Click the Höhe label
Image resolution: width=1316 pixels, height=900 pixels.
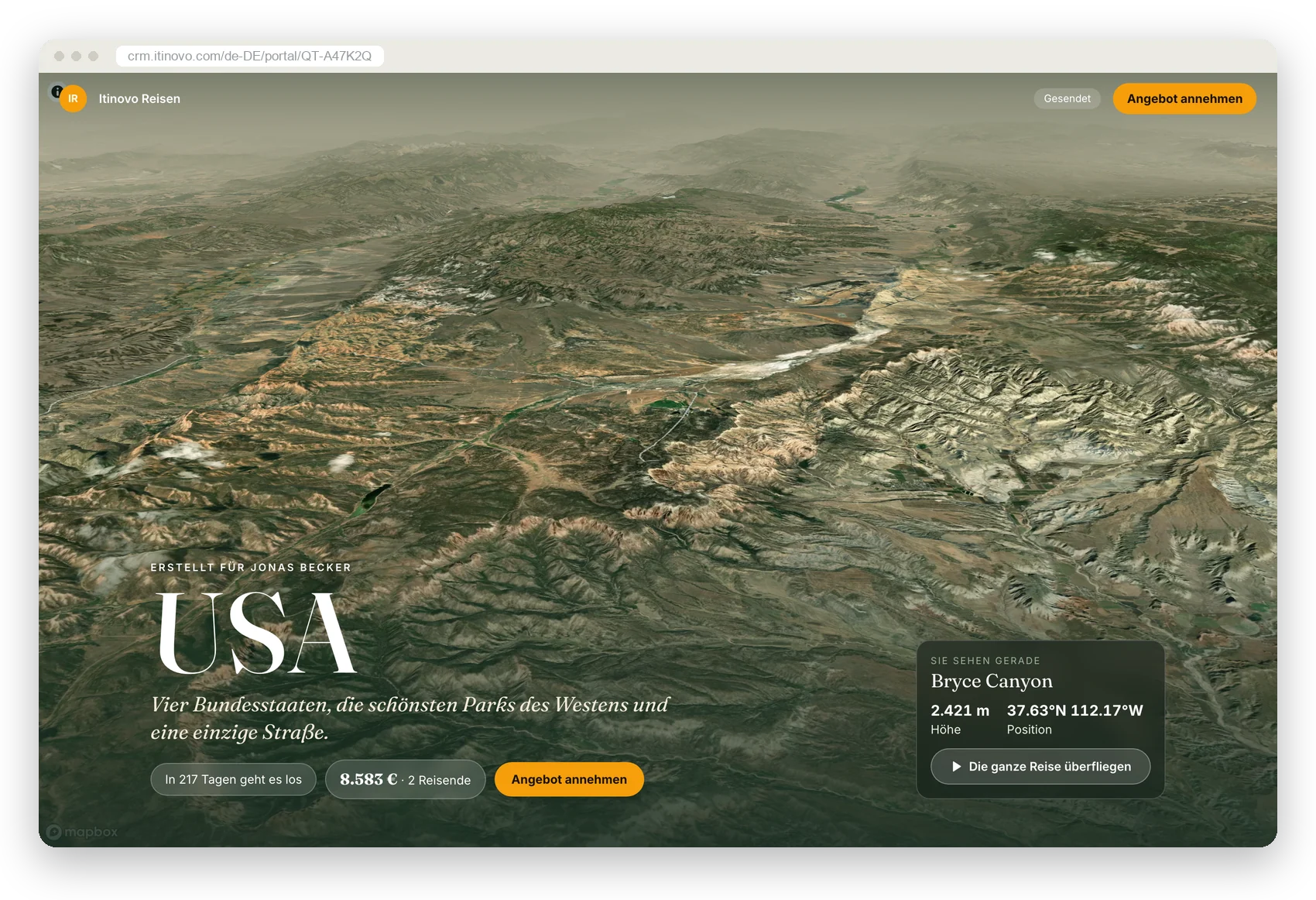(945, 730)
